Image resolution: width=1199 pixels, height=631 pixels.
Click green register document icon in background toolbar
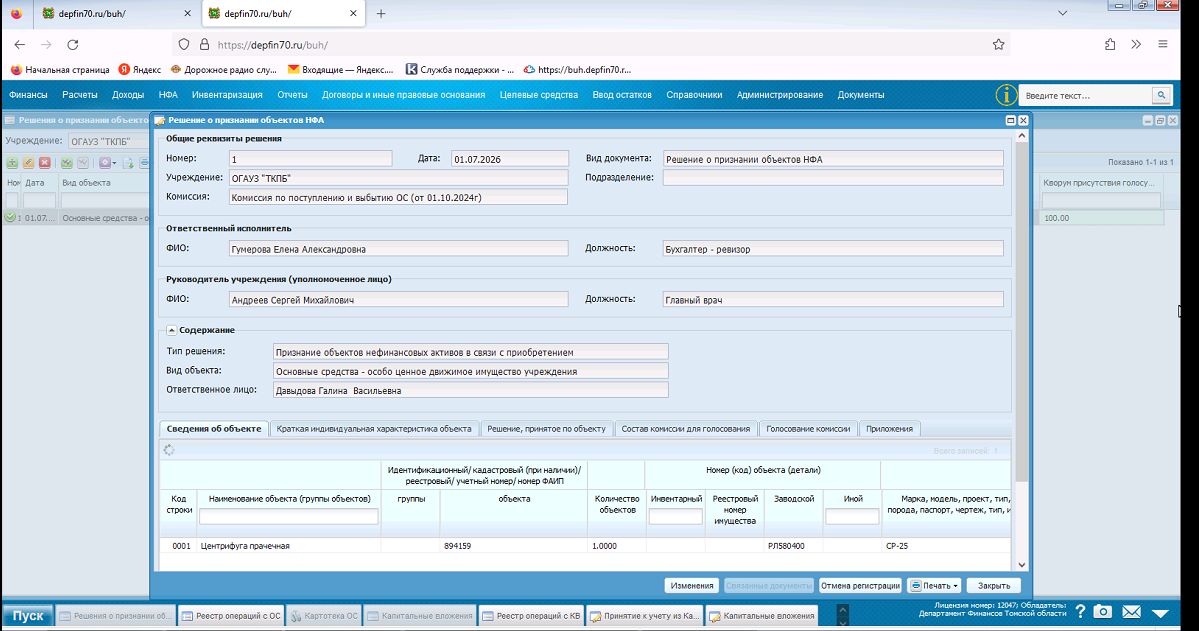[67, 163]
